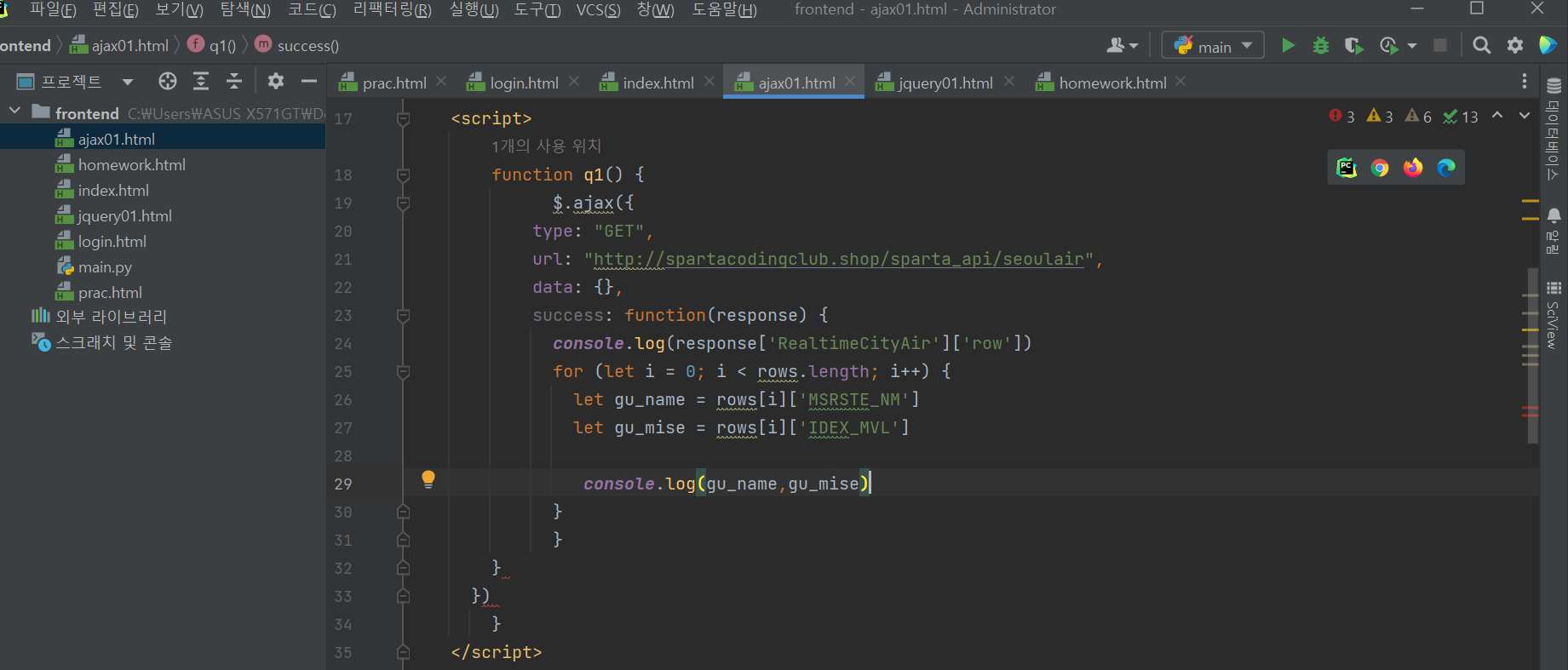This screenshot has height=670, width=1568.
Task: Run with coverage using the shield icon
Action: [x=1353, y=45]
